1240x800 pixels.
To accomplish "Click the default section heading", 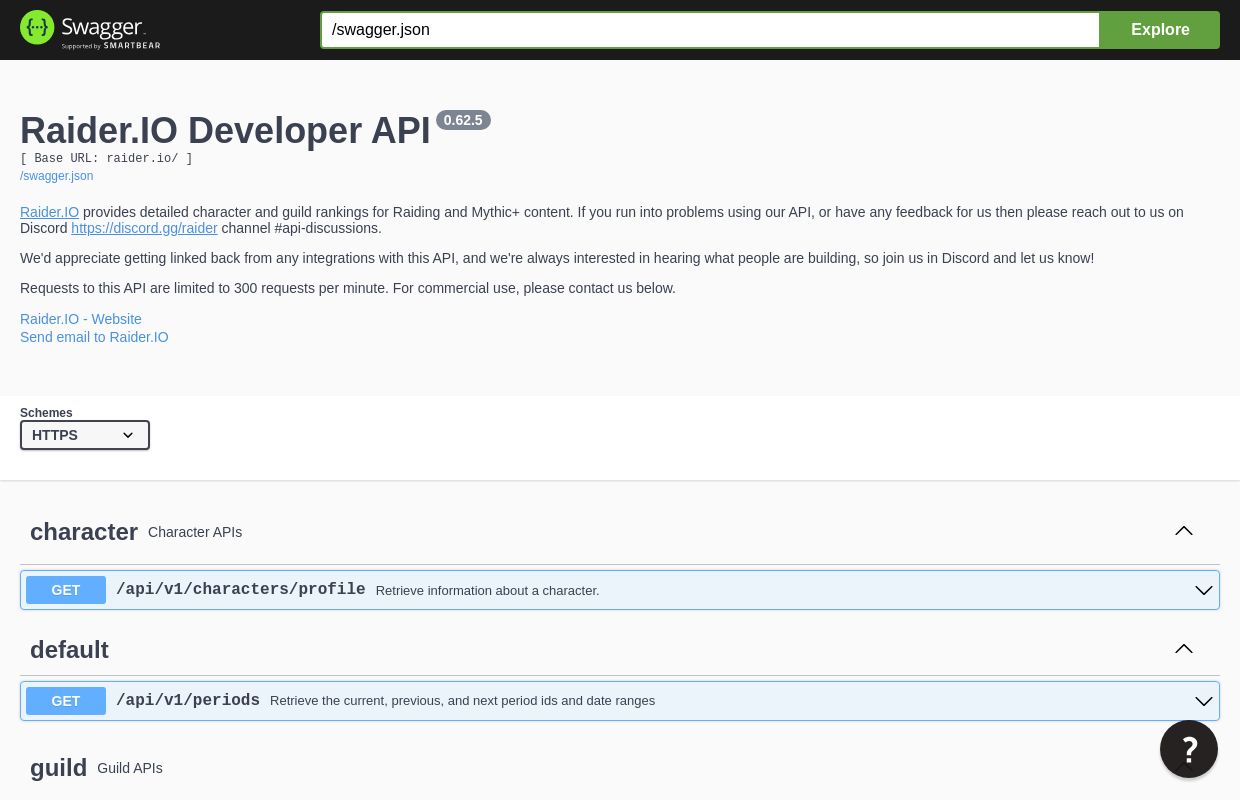I will point(69,650).
